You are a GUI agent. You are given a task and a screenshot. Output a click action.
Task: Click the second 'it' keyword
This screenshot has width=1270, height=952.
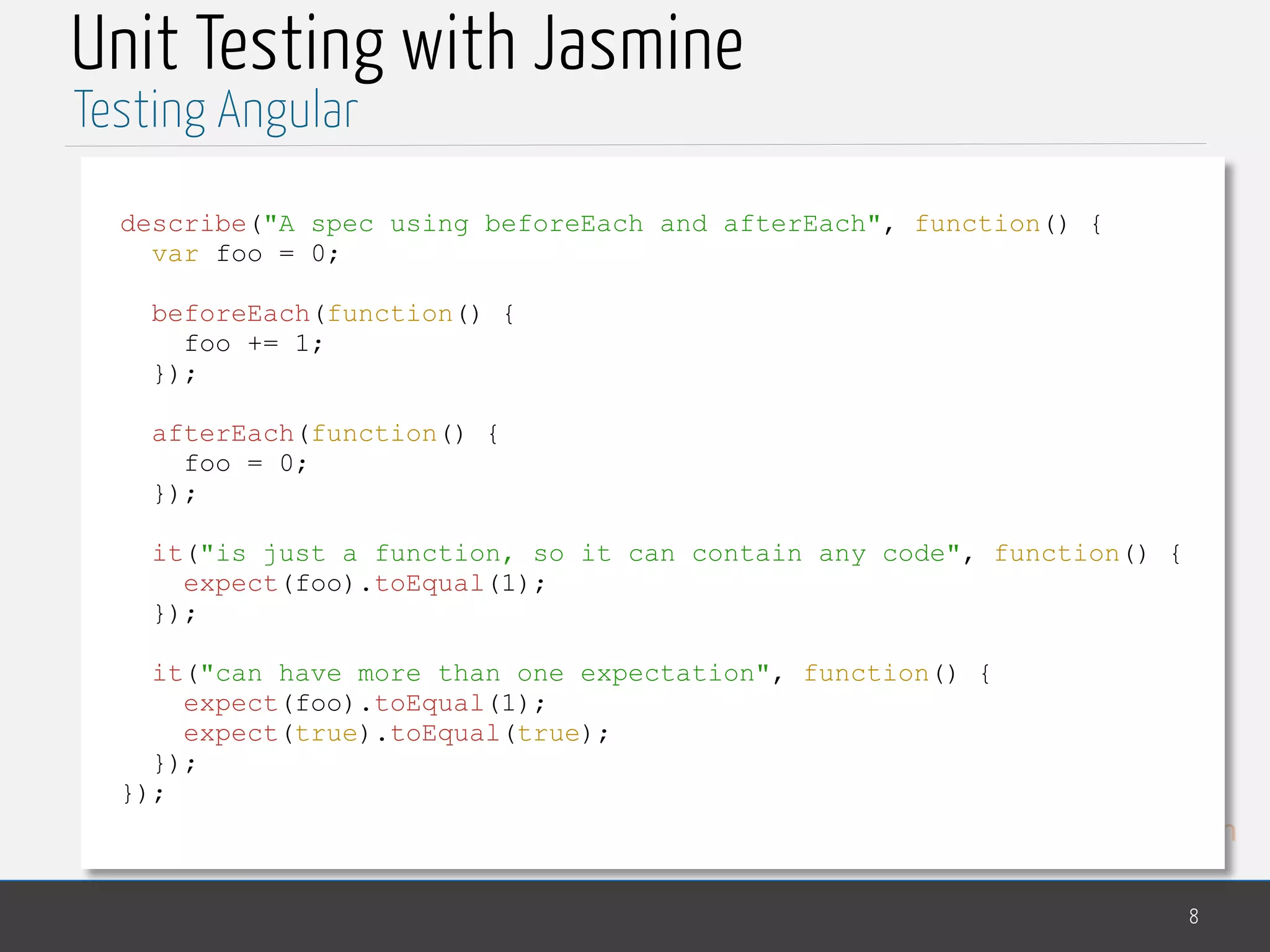click(167, 673)
